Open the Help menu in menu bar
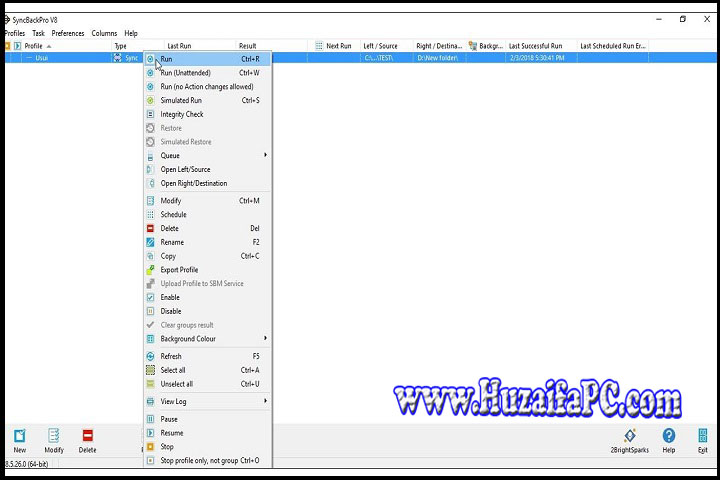The height and width of the screenshot is (480, 720). click(131, 33)
